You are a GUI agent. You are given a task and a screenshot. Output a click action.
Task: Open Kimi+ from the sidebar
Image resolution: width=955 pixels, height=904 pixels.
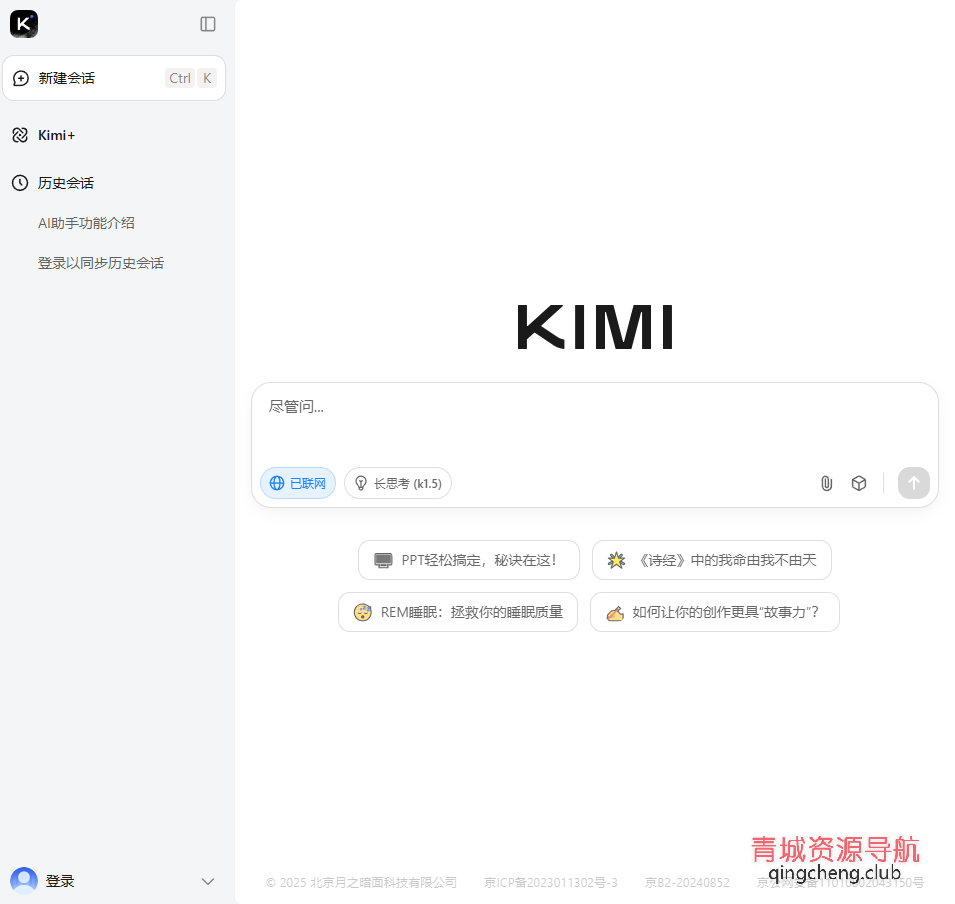pyautogui.click(x=55, y=134)
